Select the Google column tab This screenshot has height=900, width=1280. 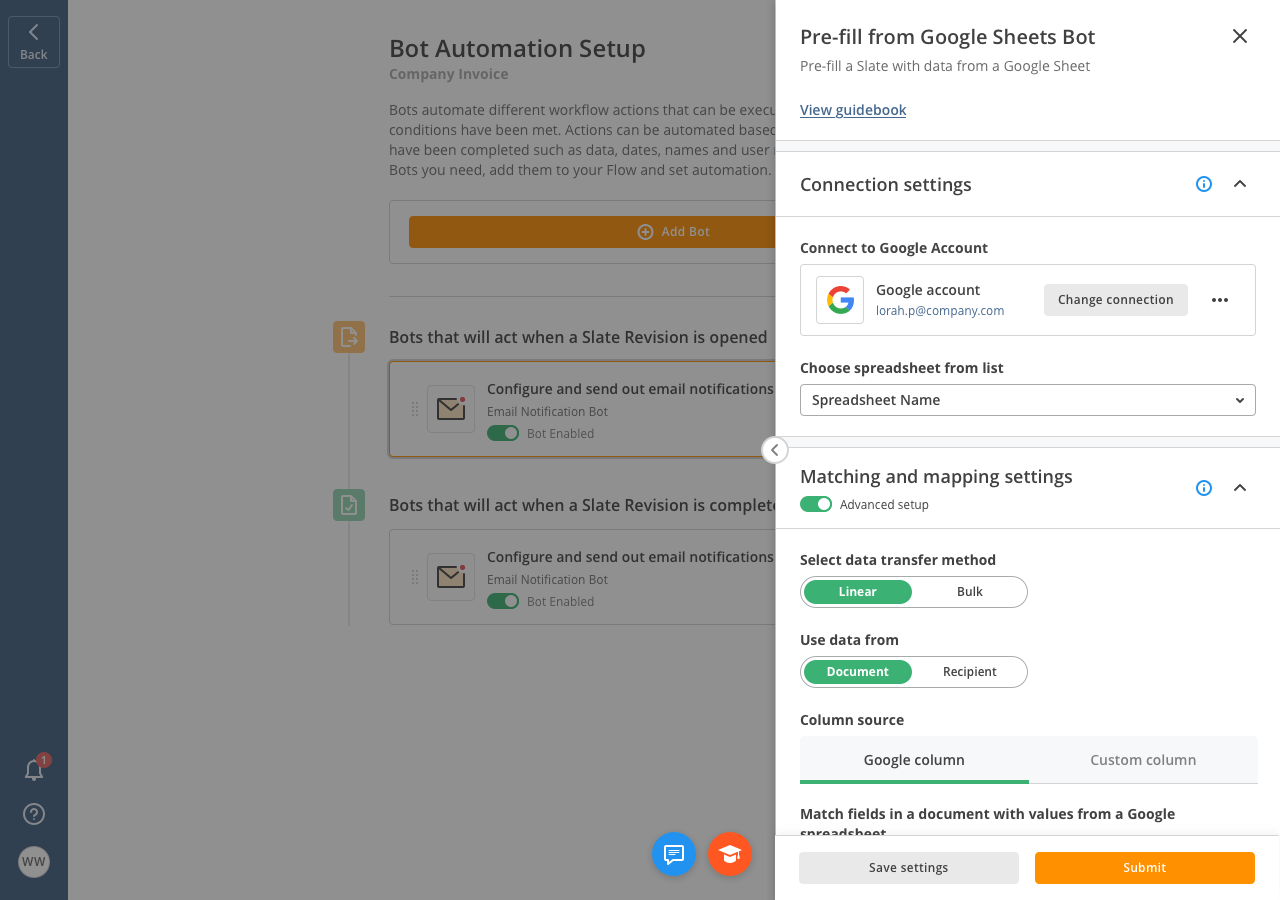point(914,760)
